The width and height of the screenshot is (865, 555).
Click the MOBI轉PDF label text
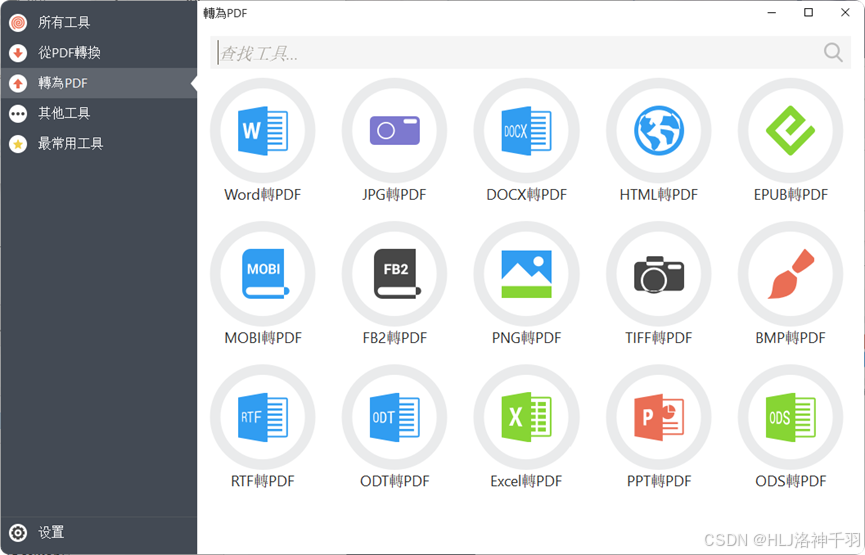point(263,338)
